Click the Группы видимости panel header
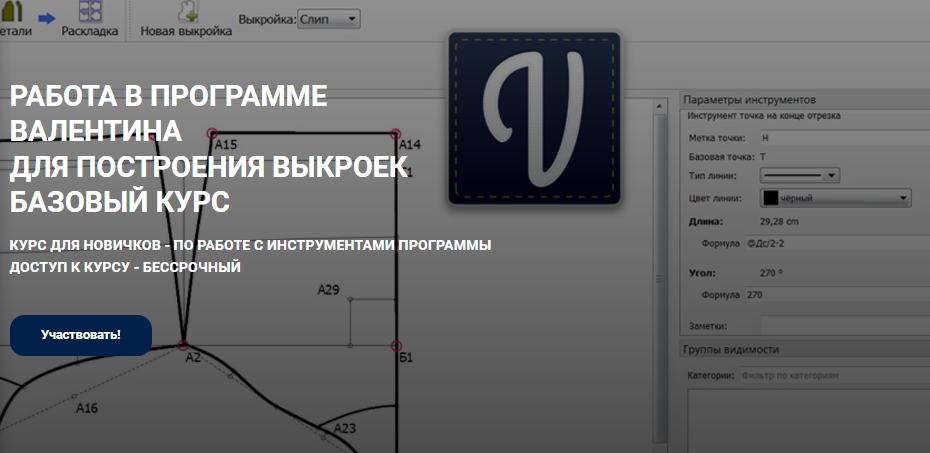 804,350
